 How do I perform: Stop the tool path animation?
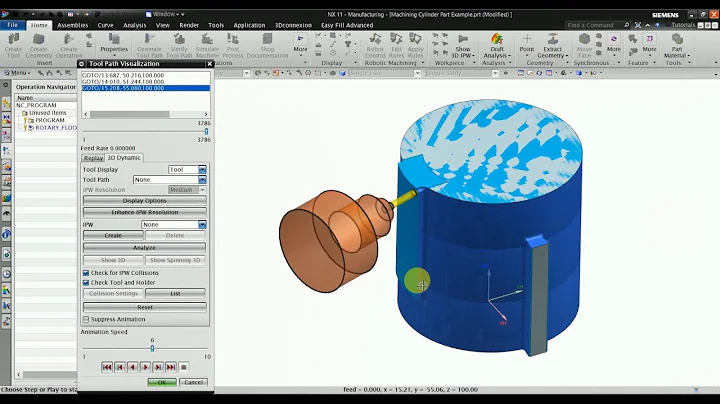[184, 367]
